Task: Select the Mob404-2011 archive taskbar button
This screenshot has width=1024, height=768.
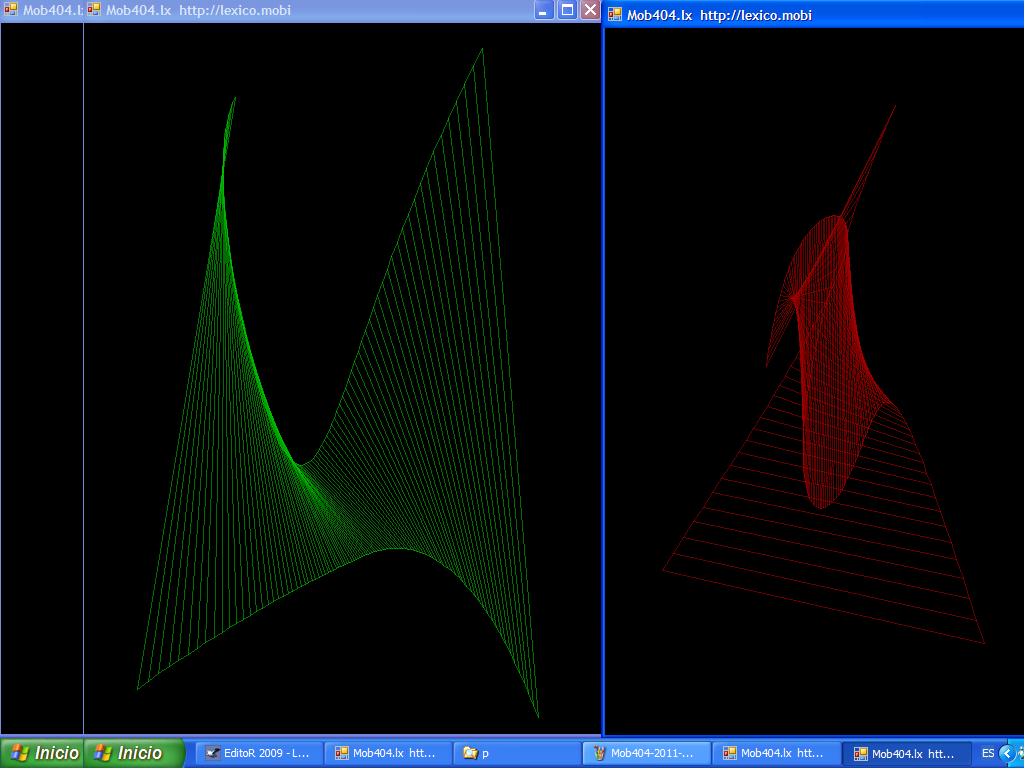Action: [x=646, y=753]
